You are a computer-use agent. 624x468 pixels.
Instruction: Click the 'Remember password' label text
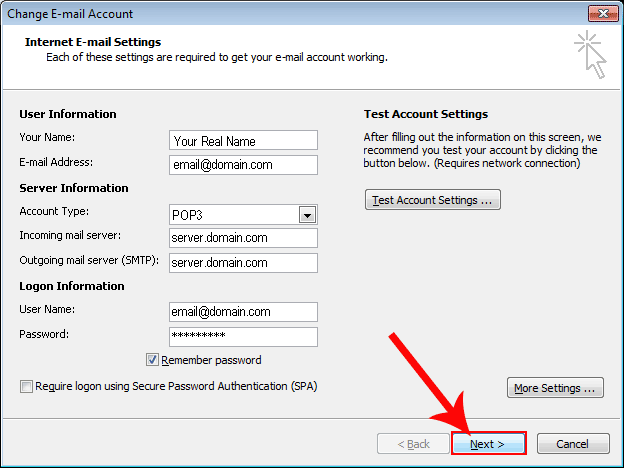point(211,360)
